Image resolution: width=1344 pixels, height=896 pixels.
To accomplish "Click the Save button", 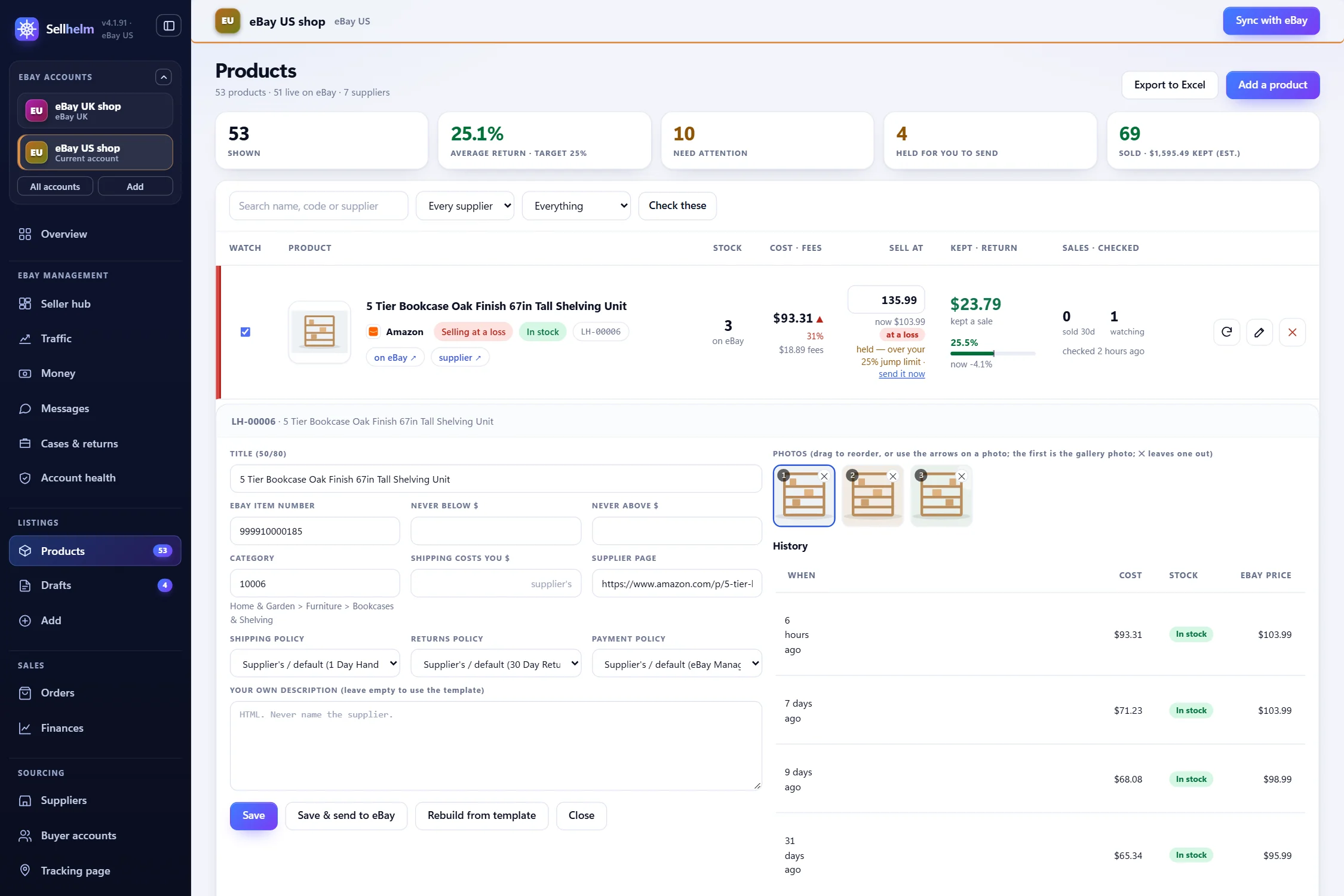I will tap(253, 815).
